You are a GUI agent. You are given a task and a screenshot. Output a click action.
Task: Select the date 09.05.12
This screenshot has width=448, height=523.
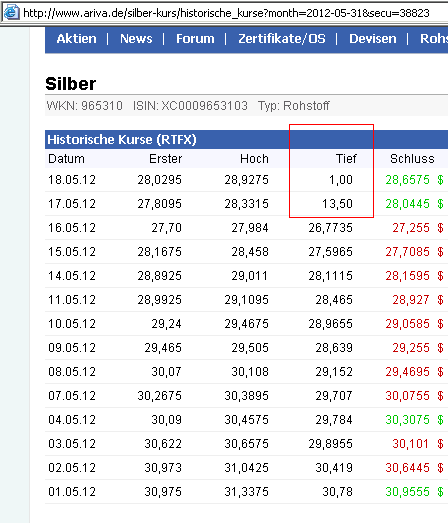72,348
